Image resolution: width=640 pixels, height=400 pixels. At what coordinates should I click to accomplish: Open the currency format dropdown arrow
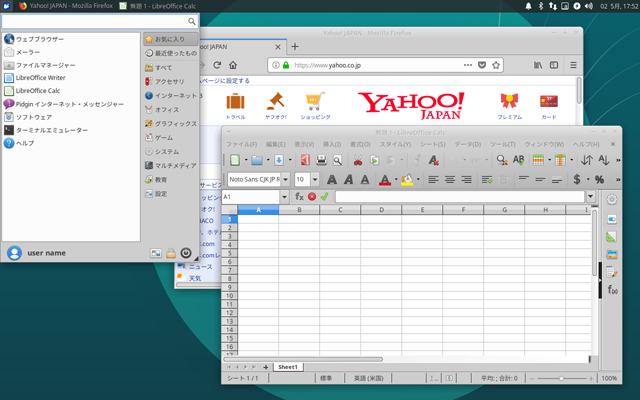pyautogui.click(x=588, y=179)
